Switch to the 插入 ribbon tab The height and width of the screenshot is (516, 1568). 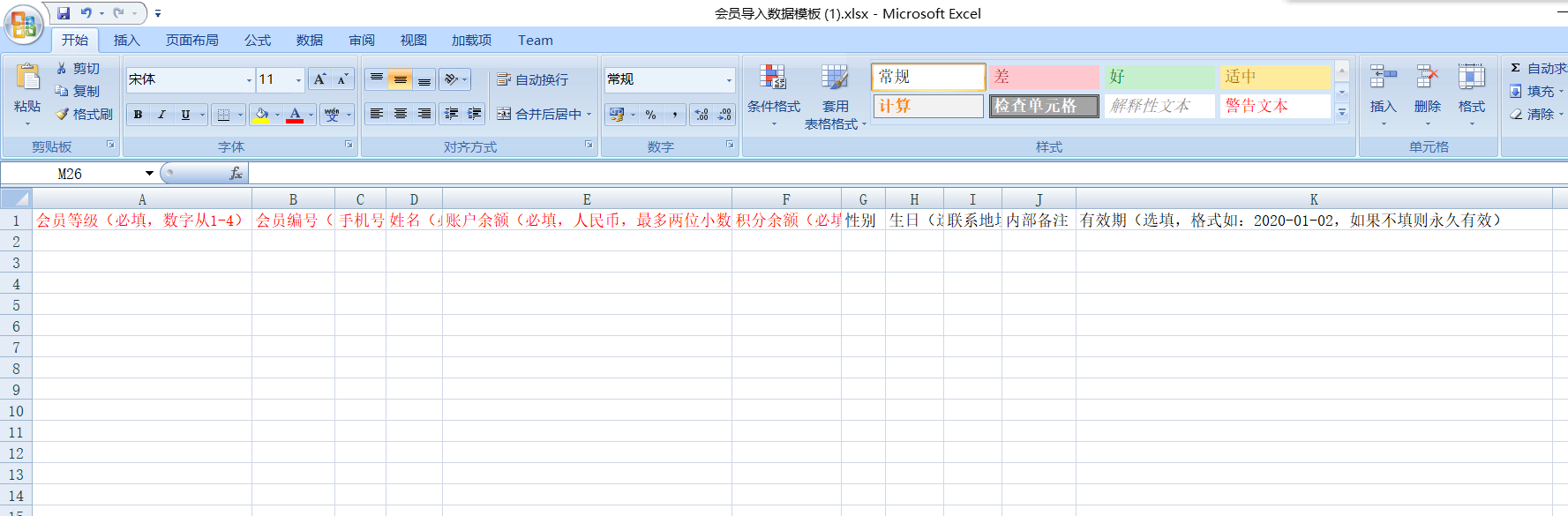pyautogui.click(x=127, y=40)
